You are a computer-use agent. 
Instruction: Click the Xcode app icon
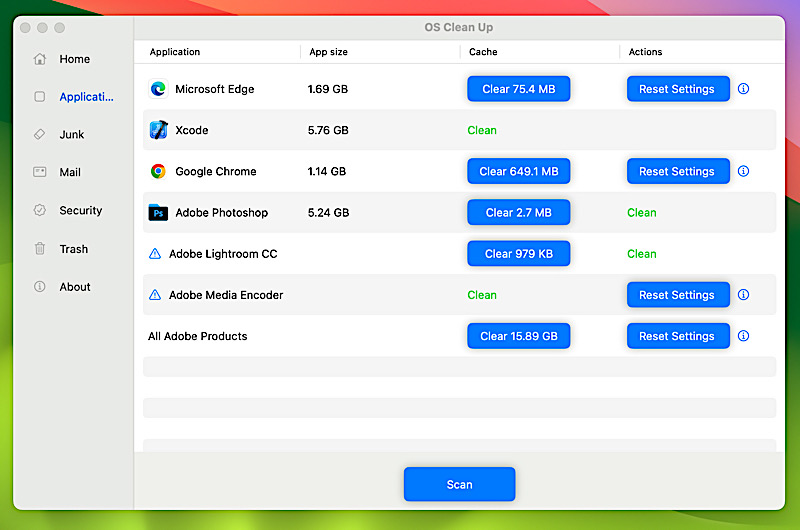point(158,130)
